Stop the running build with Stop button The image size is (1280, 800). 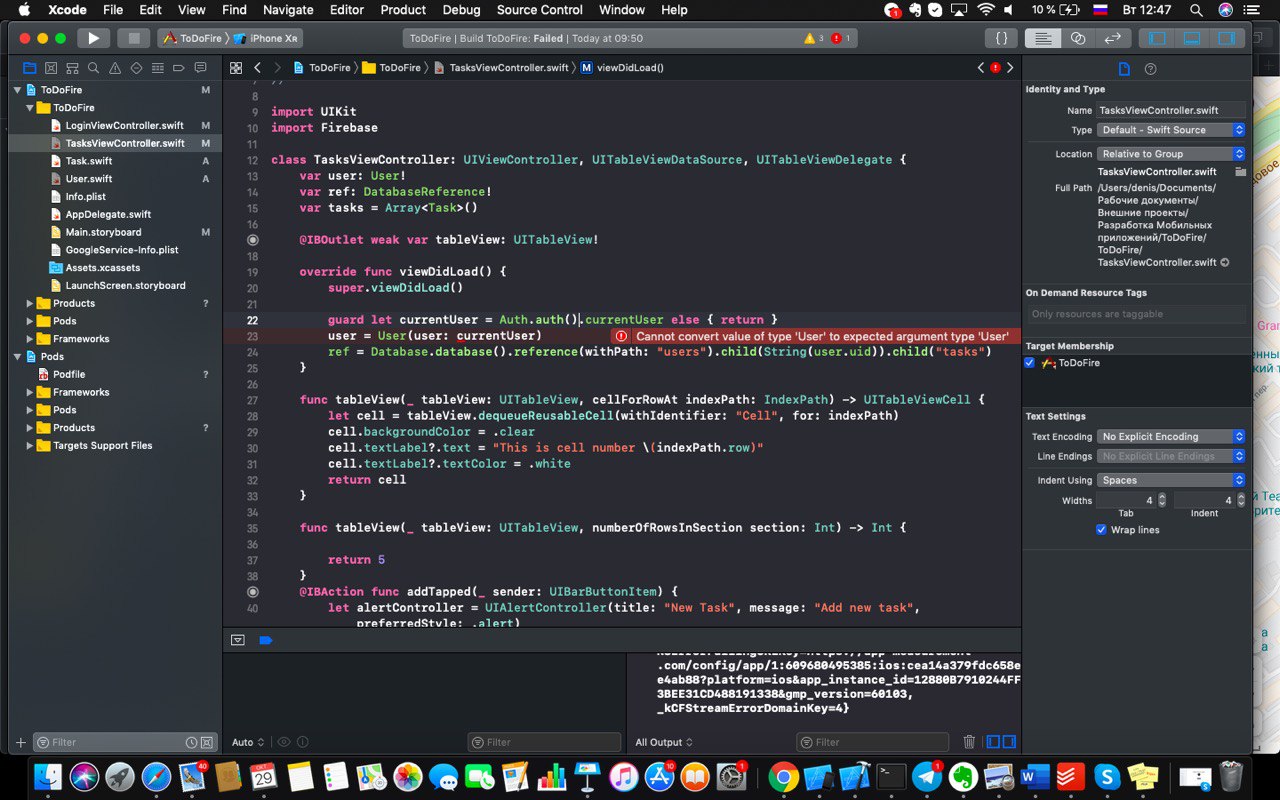point(133,38)
